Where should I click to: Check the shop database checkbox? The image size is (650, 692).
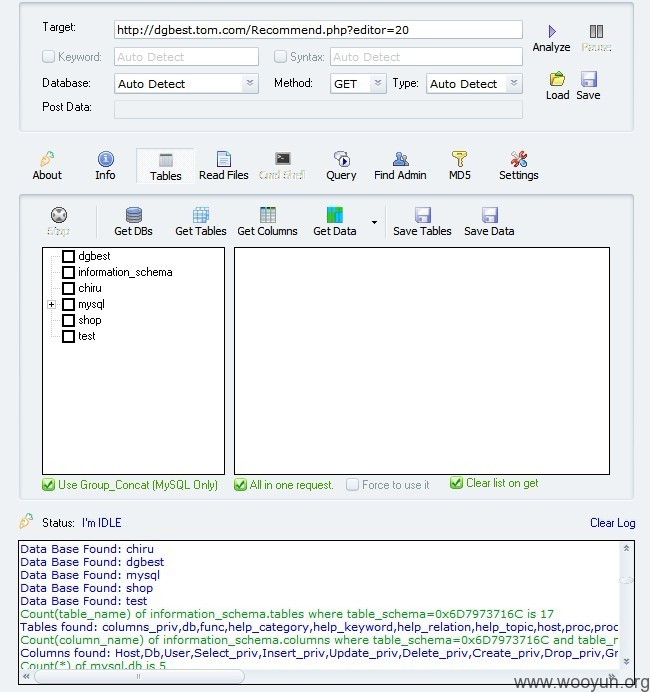click(68, 320)
